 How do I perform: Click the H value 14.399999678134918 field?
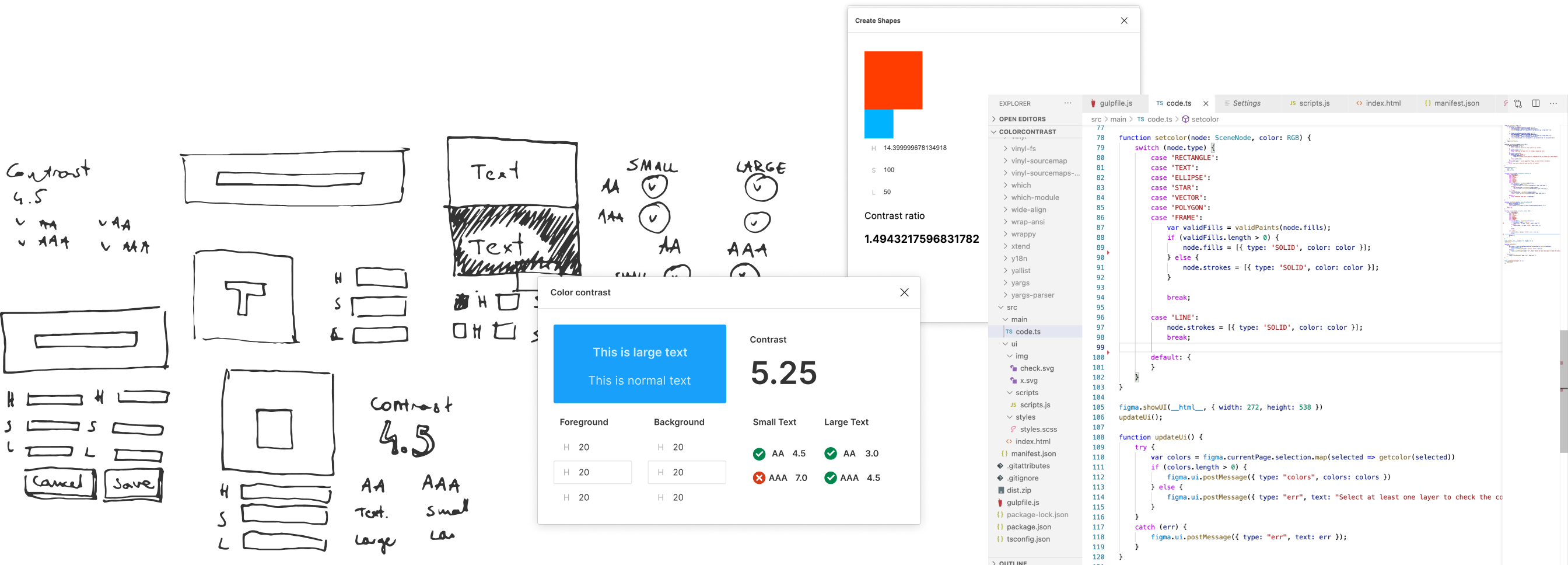915,148
